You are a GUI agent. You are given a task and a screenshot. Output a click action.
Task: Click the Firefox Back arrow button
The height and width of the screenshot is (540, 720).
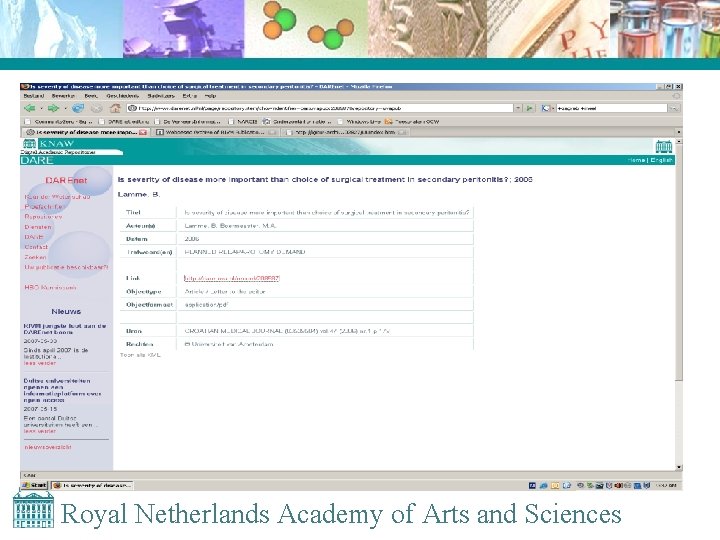(30, 108)
